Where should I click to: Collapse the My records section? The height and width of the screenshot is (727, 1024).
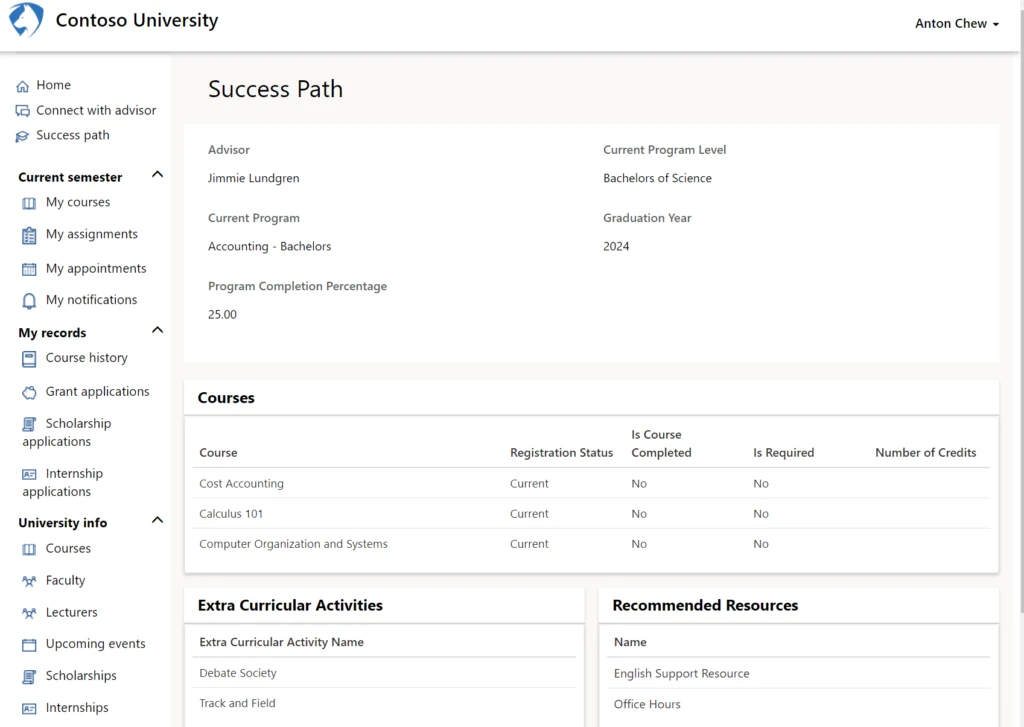pyautogui.click(x=156, y=329)
